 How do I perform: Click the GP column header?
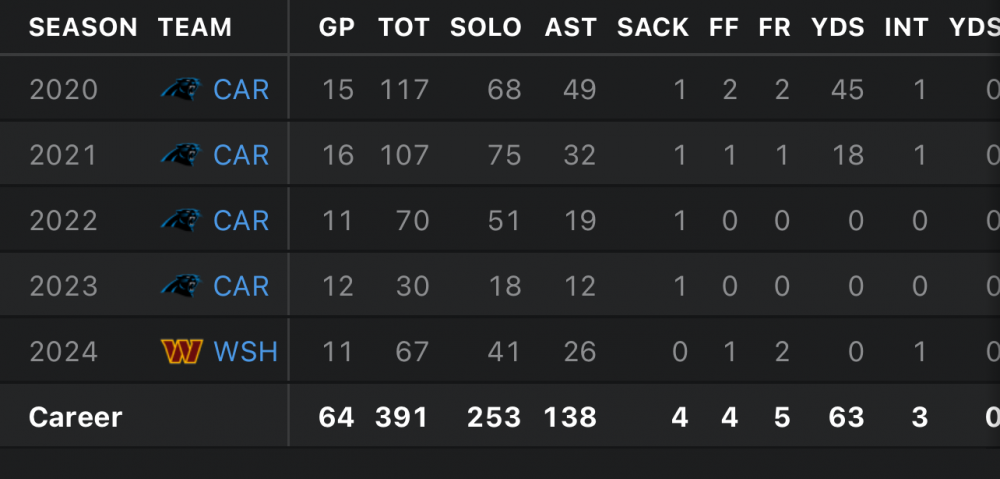[x=337, y=27]
